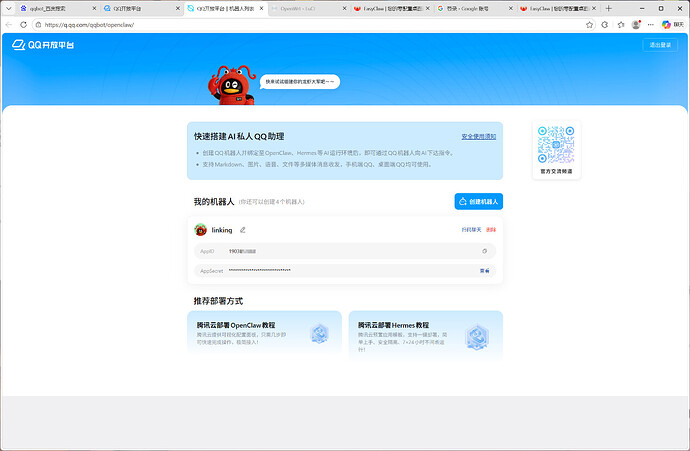Open the browser profile avatar

[636, 25]
